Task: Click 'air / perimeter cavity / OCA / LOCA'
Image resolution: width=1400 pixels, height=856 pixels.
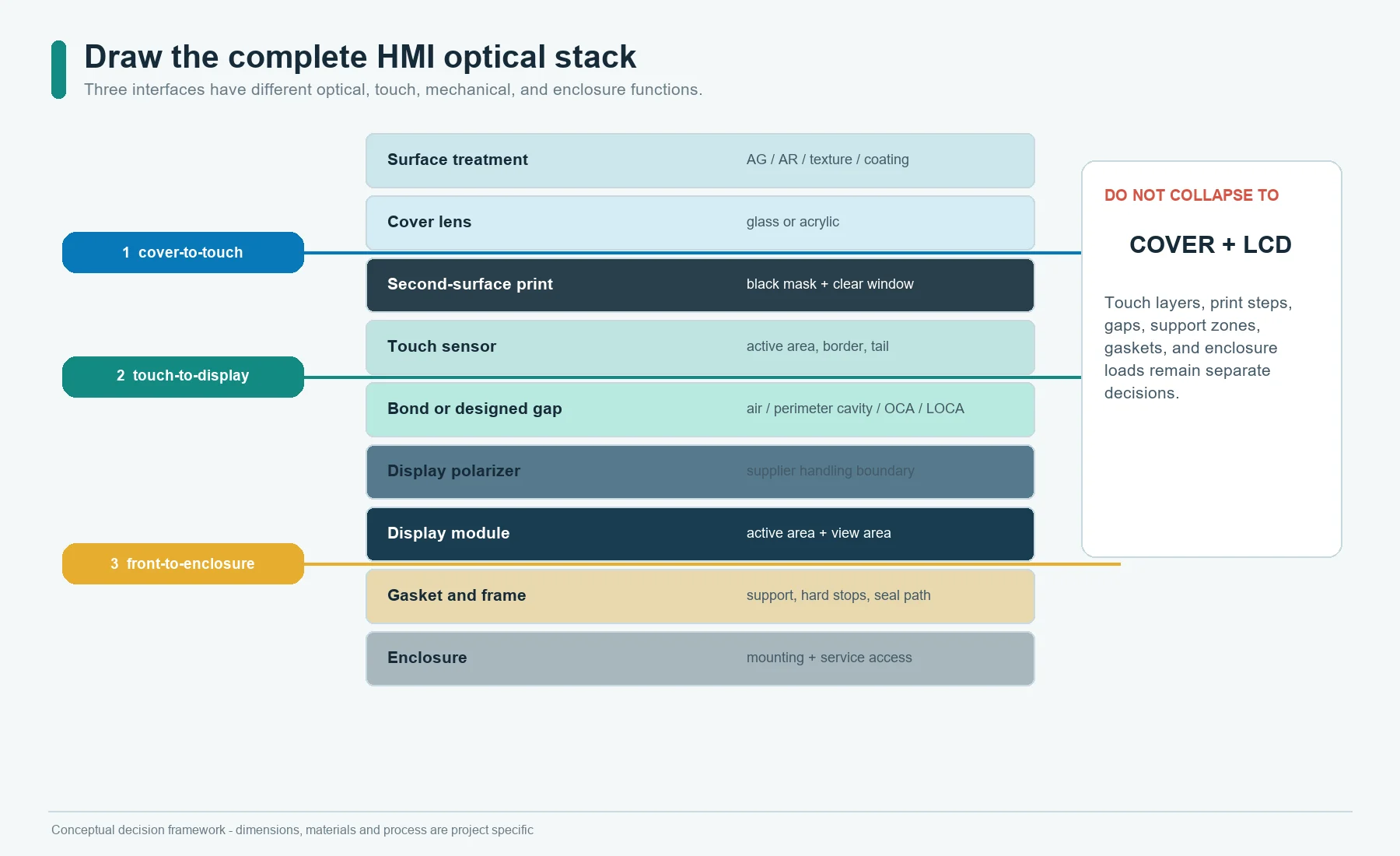Action: coord(855,409)
